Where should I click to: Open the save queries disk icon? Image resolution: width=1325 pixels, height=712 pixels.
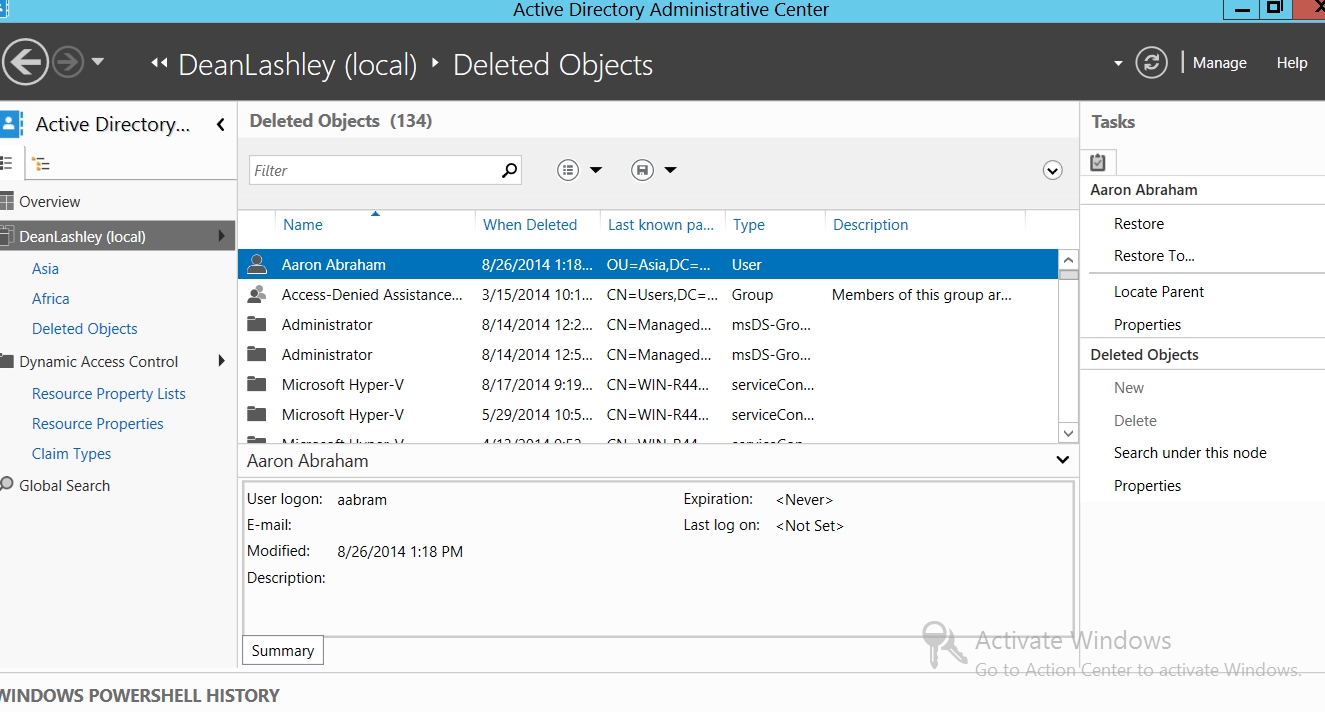coord(643,170)
